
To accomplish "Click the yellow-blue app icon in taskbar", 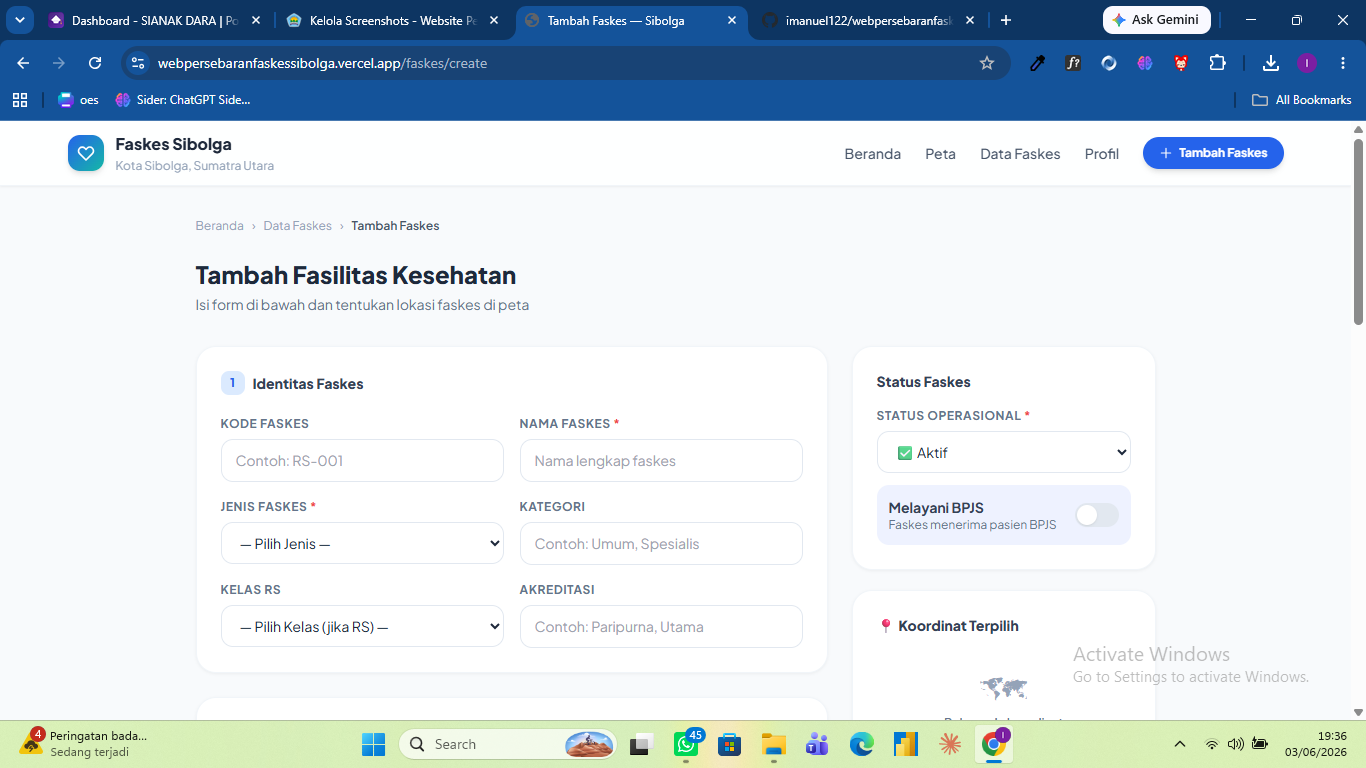I will click(905, 744).
